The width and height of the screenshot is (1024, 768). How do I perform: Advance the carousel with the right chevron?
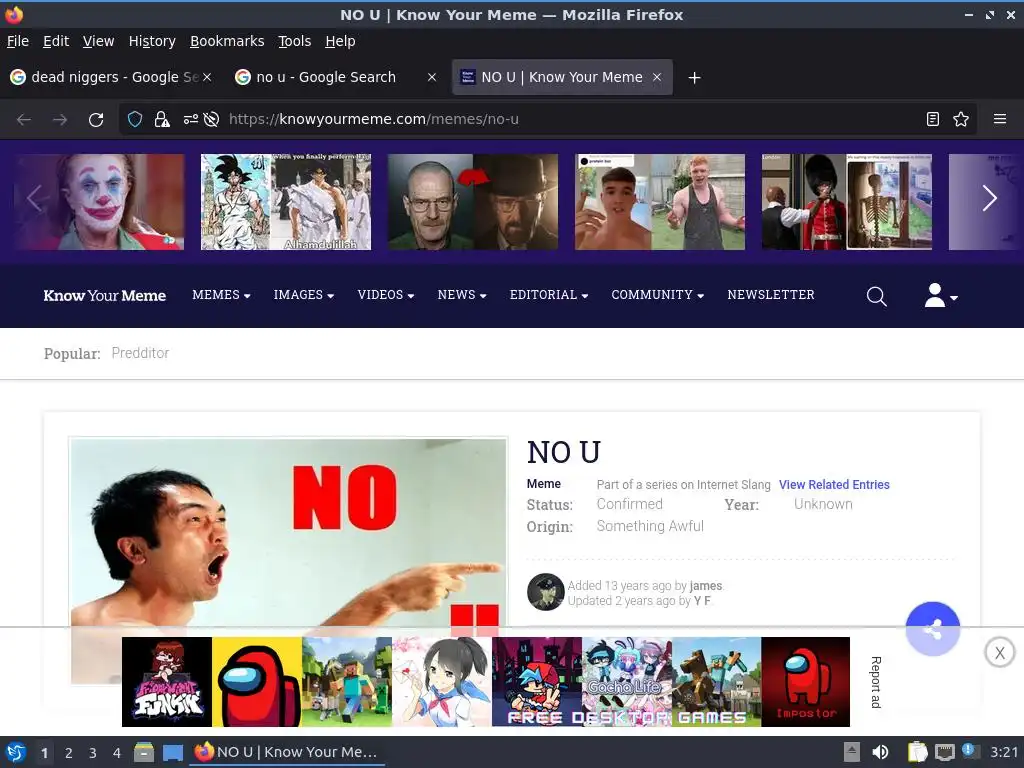pos(989,198)
